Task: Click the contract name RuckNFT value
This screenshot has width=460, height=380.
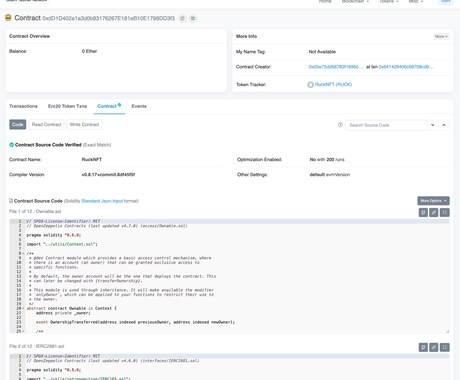Action: 92,160
